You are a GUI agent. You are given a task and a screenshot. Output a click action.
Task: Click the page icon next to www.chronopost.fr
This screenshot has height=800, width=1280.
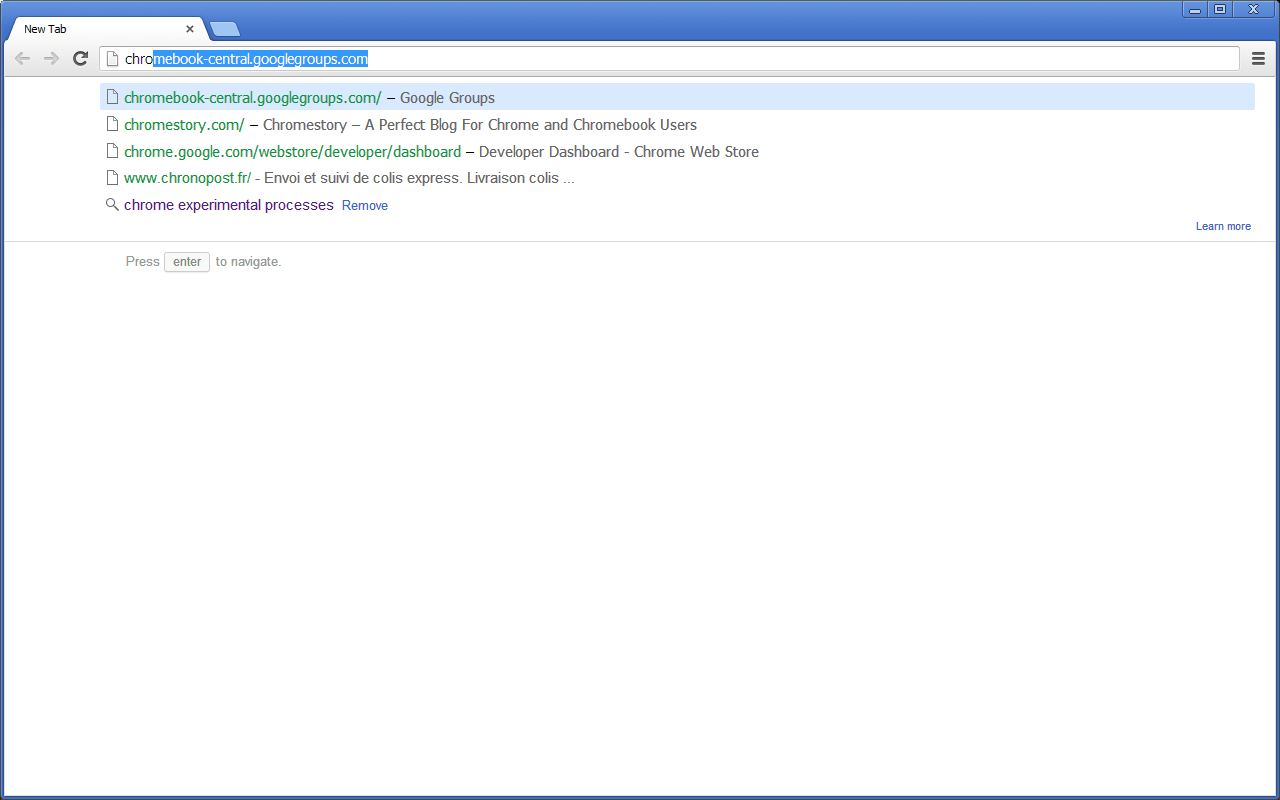(112, 178)
